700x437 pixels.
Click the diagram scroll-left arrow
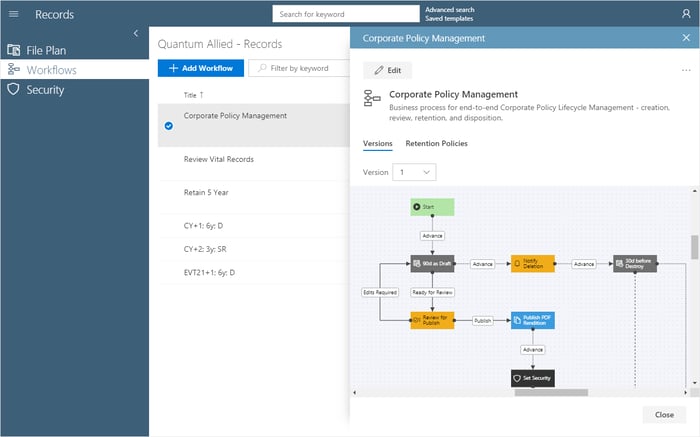tap(354, 393)
